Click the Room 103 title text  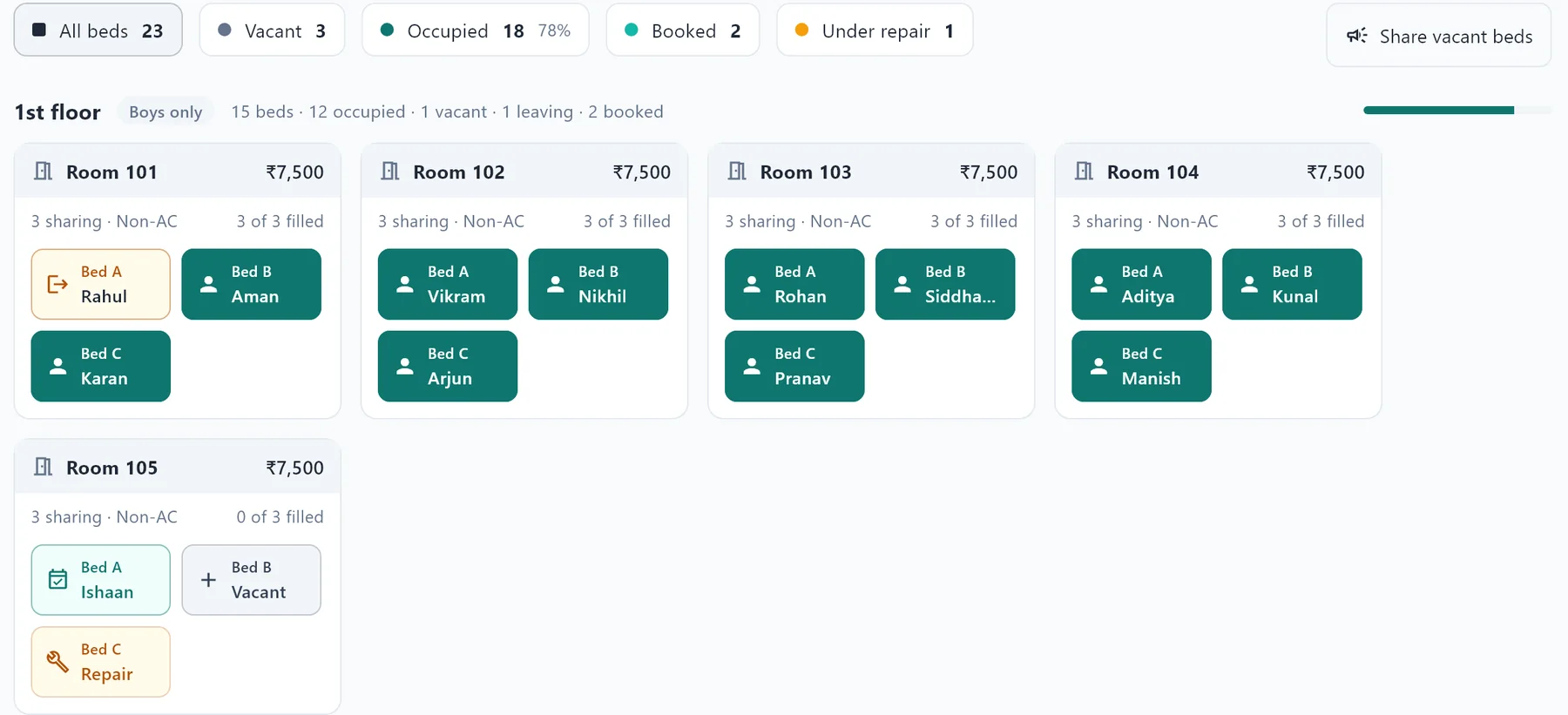(806, 172)
